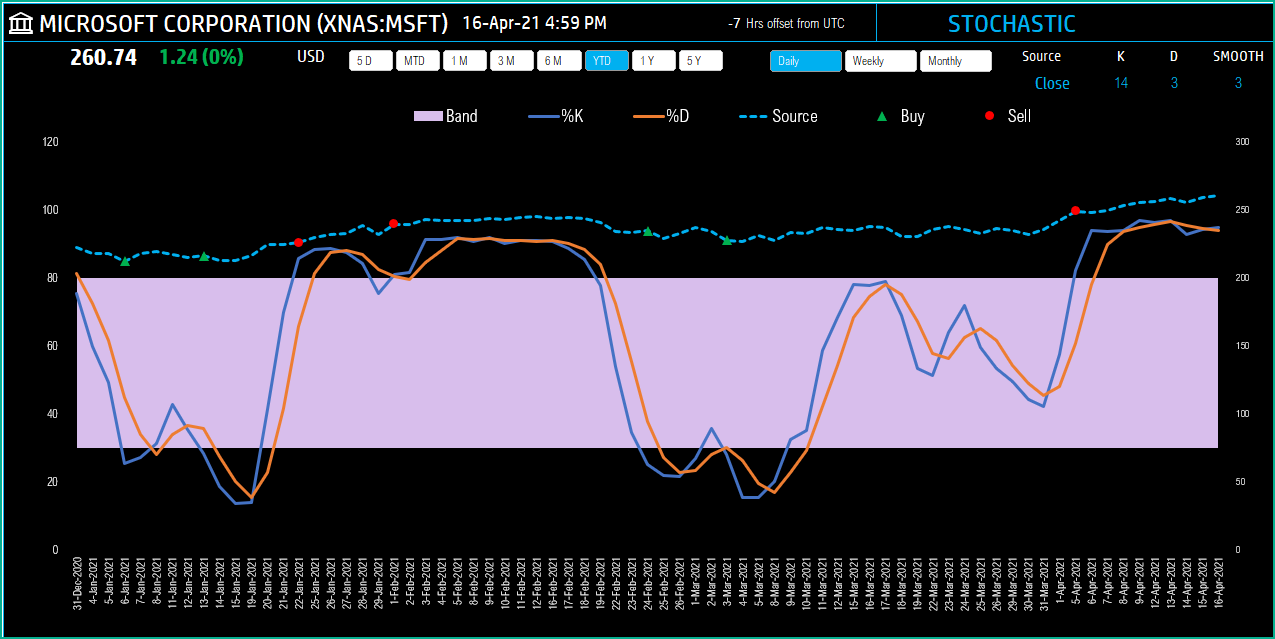Click the green buy marker near 24-Feb-2021
This screenshot has width=1275, height=639.
point(647,231)
